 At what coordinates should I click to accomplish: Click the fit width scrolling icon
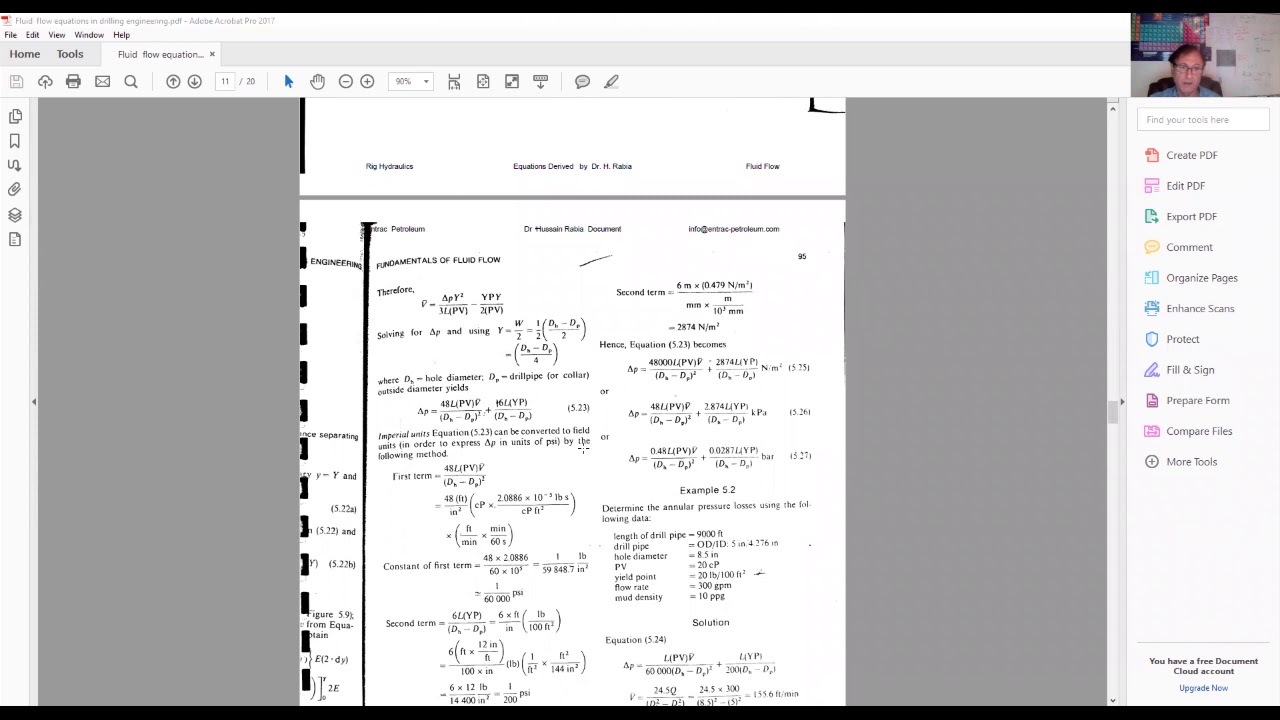pyautogui.click(x=454, y=81)
